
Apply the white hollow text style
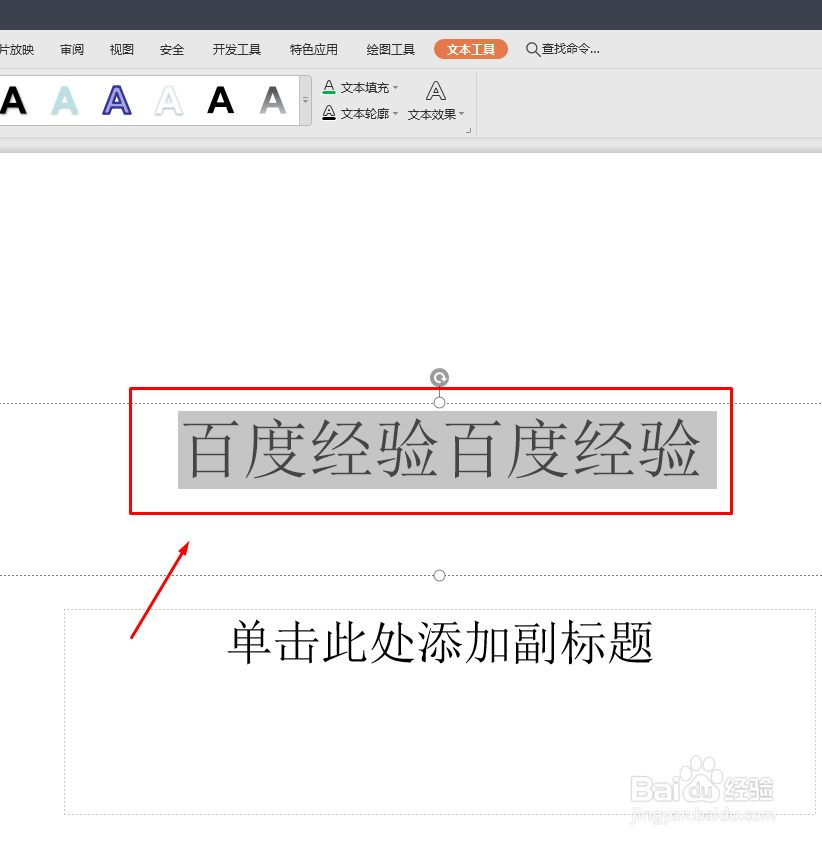[169, 101]
